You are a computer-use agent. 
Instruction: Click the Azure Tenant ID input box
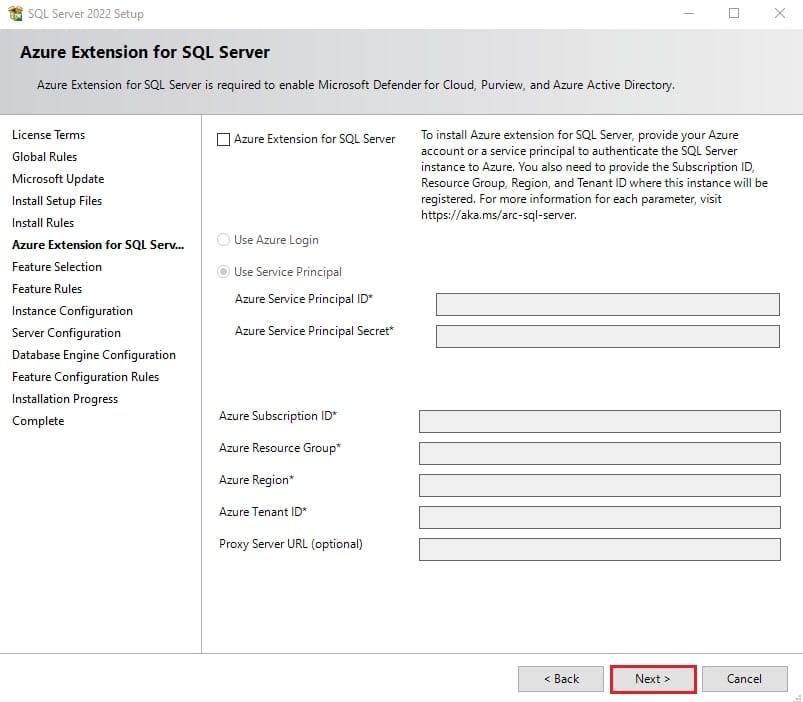(599, 518)
